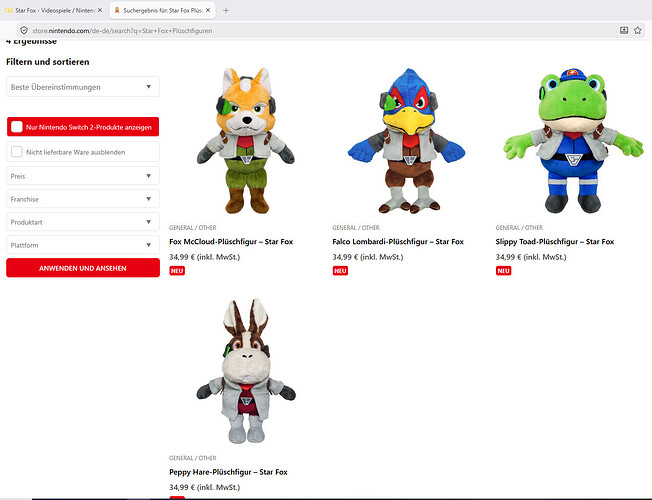Image resolution: width=652 pixels, height=500 pixels.
Task: Expand the Produktart filter
Action: pos(83,222)
